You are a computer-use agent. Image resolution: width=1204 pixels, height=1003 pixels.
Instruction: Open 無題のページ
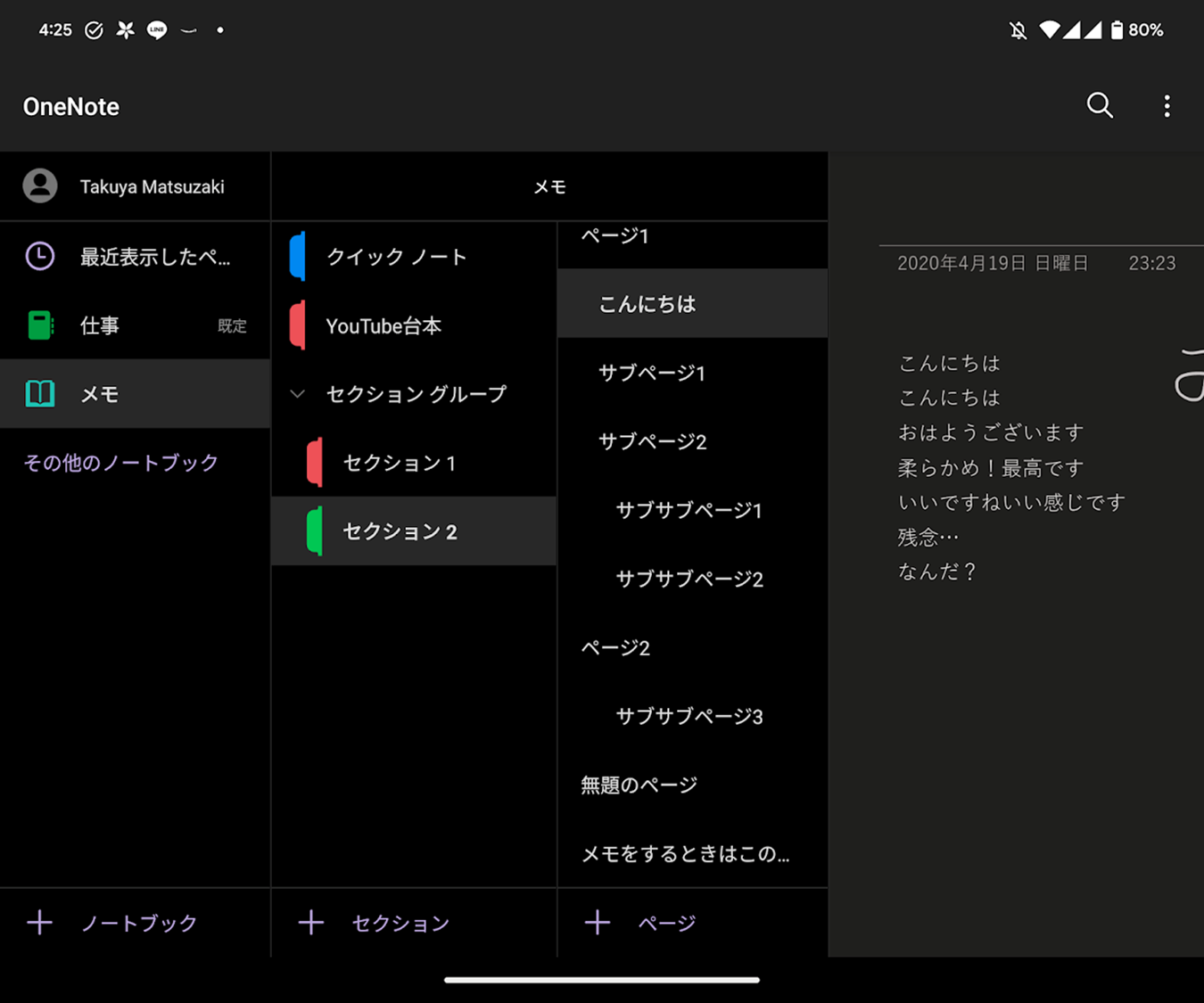pos(692,784)
